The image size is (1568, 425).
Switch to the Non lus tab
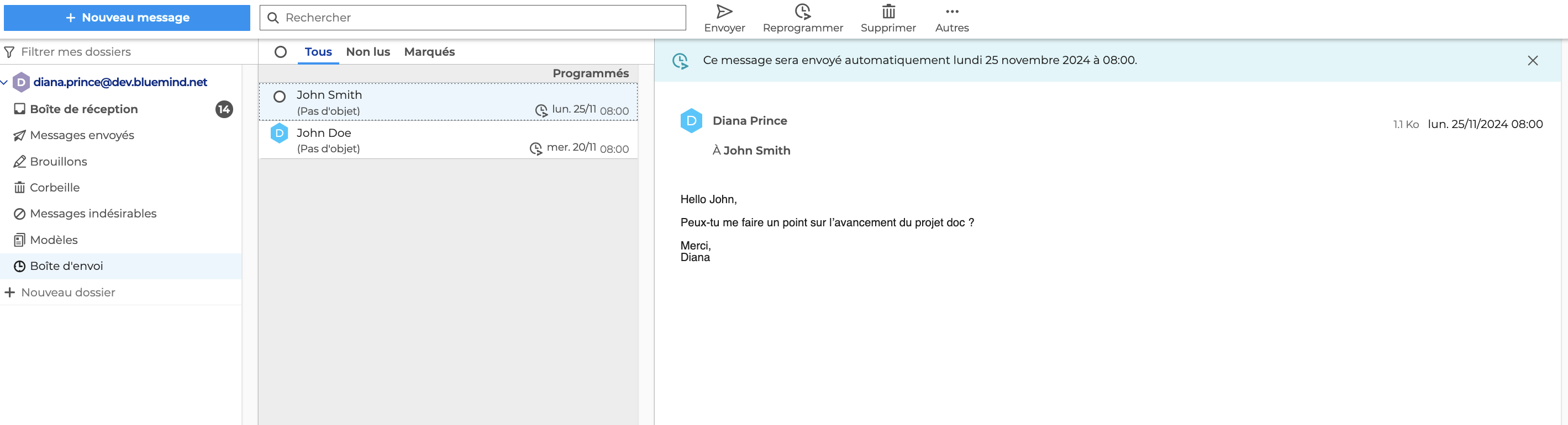coord(367,52)
